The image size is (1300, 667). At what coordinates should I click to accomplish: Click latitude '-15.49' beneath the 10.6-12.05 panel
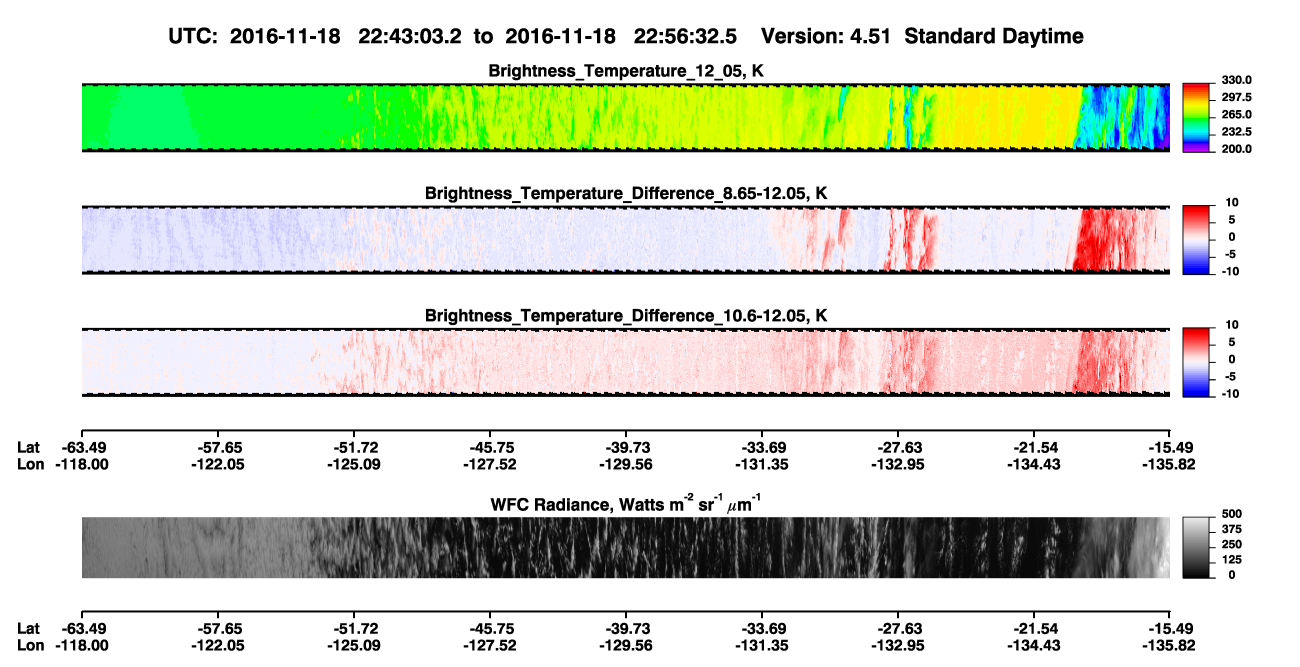coord(1170,448)
